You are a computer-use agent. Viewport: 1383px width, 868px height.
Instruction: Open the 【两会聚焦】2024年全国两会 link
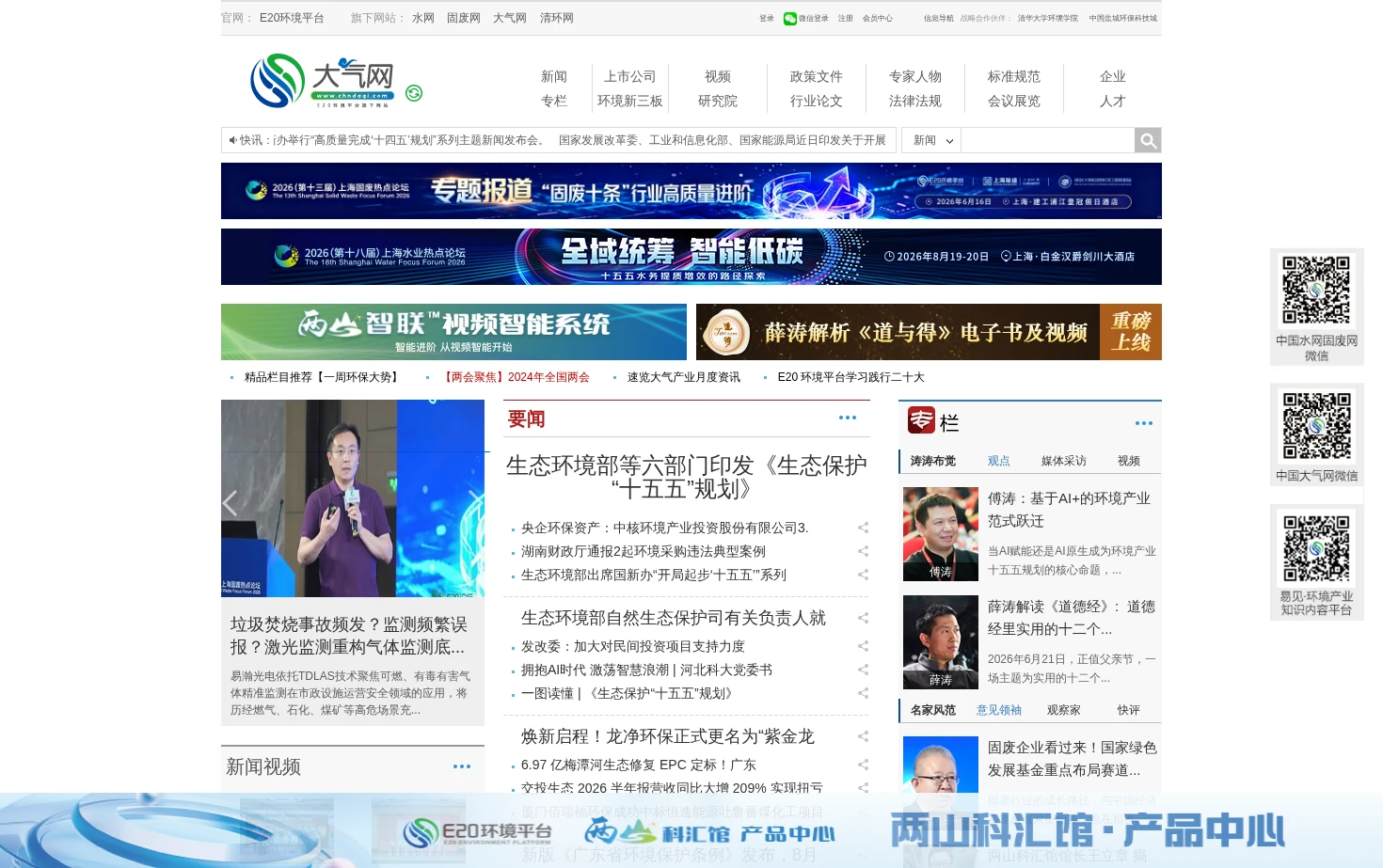pyautogui.click(x=517, y=377)
